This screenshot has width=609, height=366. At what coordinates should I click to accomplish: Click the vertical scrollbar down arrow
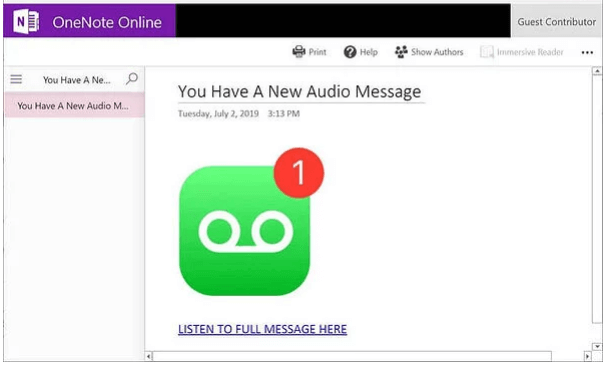[597, 346]
